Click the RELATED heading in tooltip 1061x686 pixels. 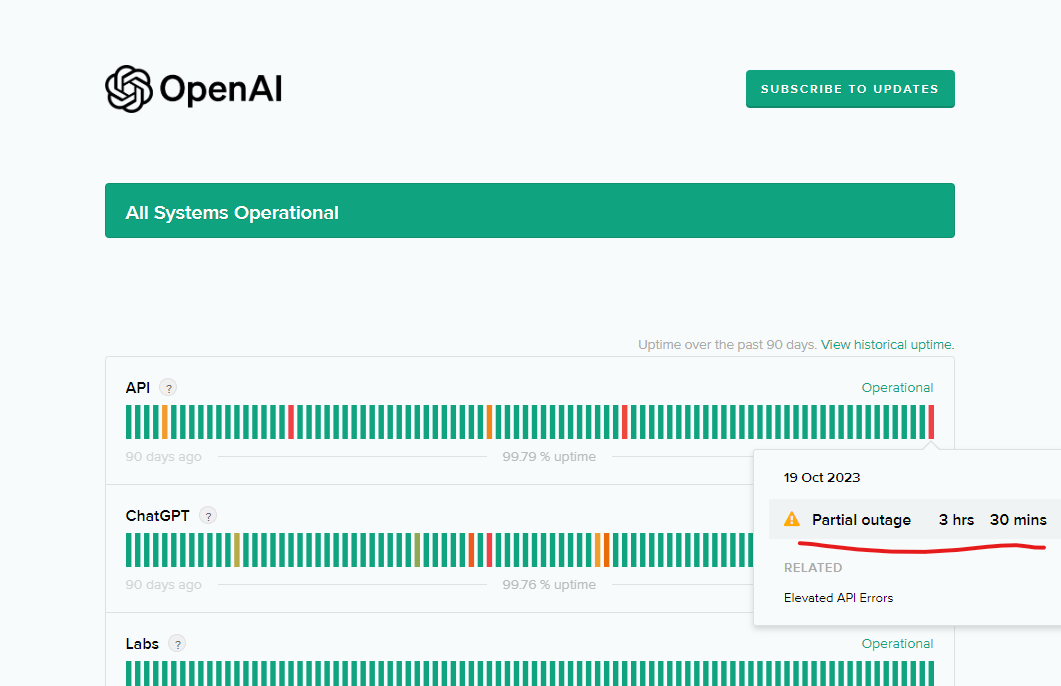(x=813, y=568)
